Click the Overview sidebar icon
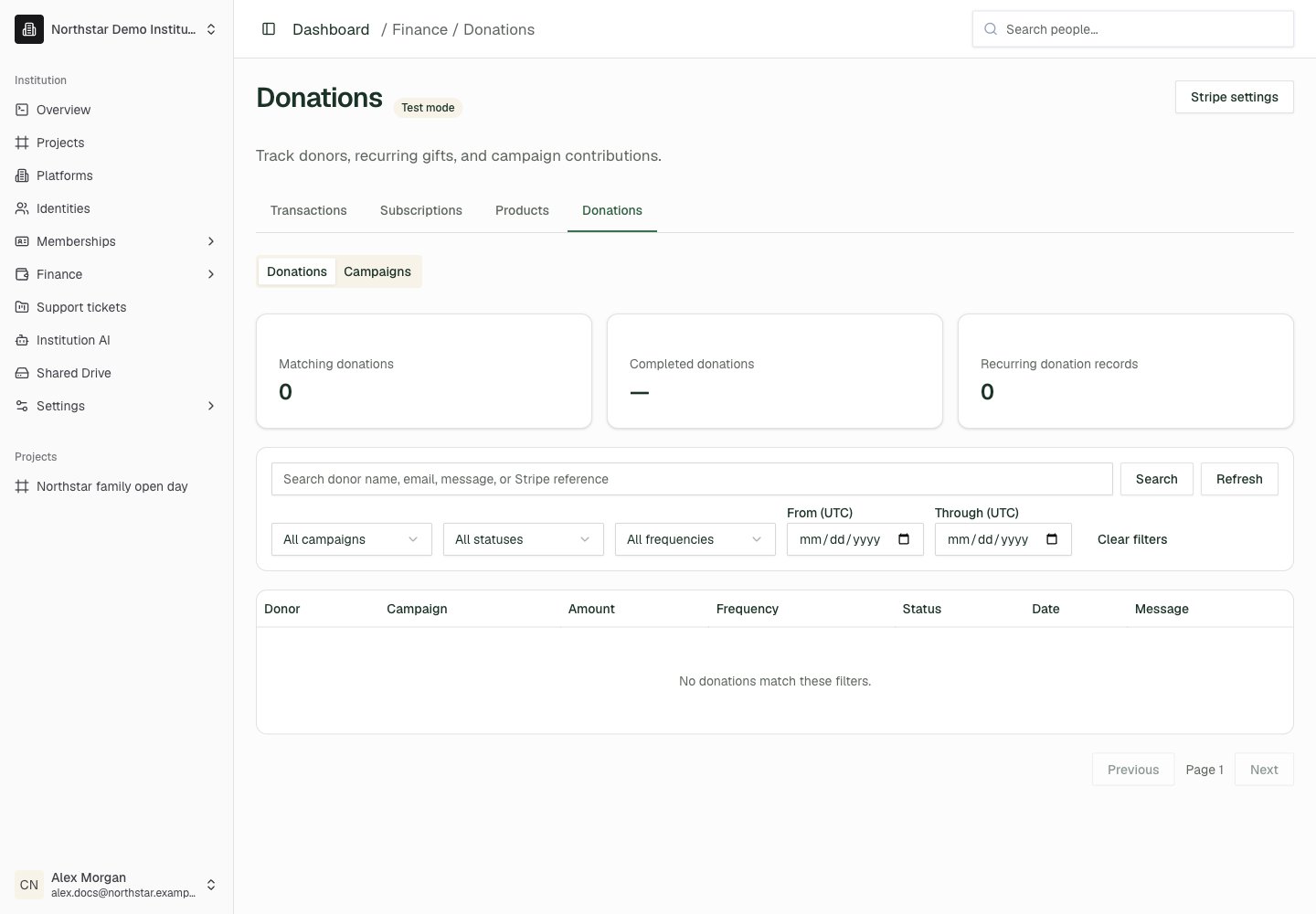This screenshot has width=1316, height=914. [22, 110]
